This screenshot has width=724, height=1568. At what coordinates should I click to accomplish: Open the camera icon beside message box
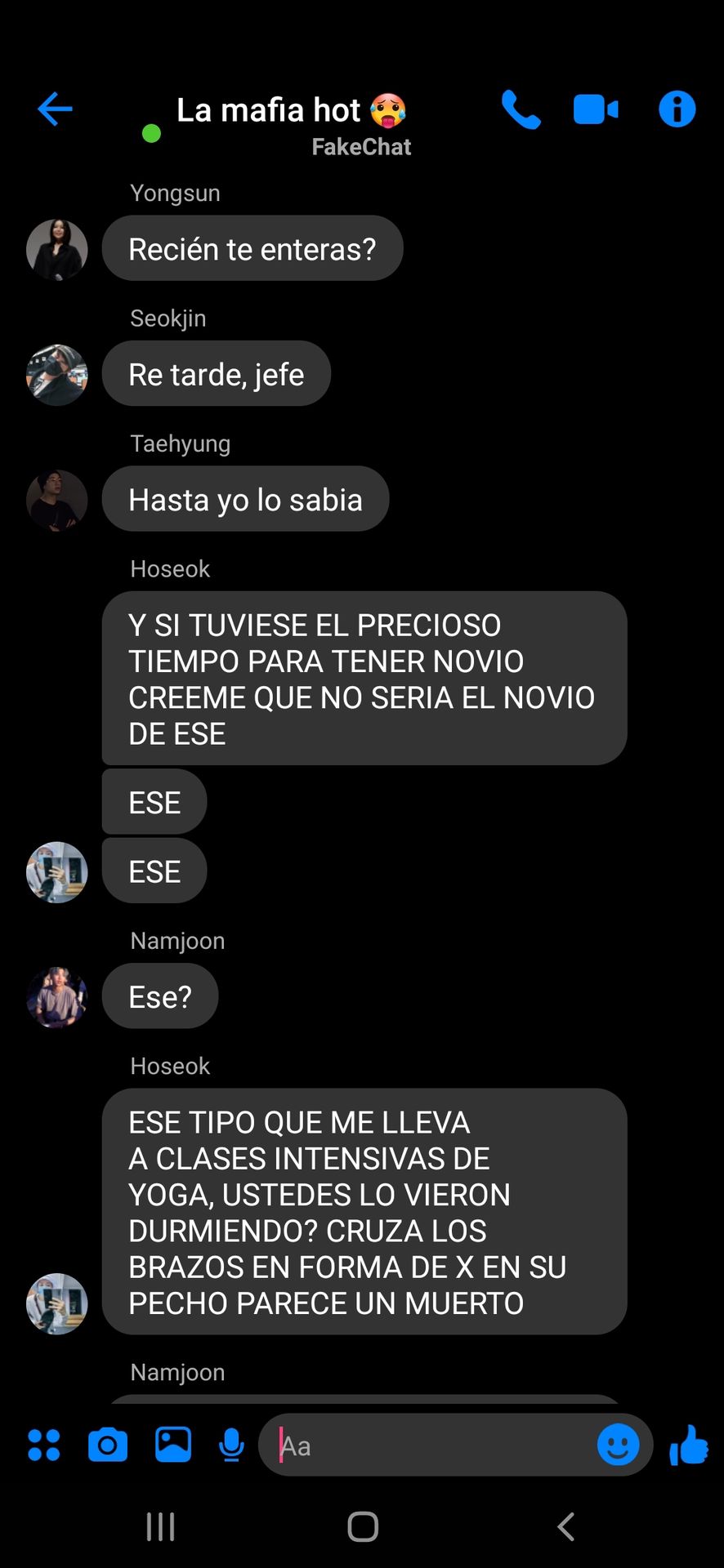click(108, 1445)
